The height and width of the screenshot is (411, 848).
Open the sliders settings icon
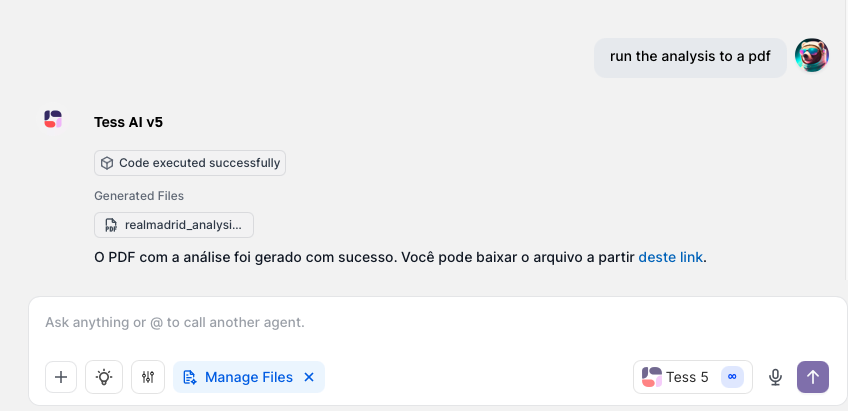[148, 377]
